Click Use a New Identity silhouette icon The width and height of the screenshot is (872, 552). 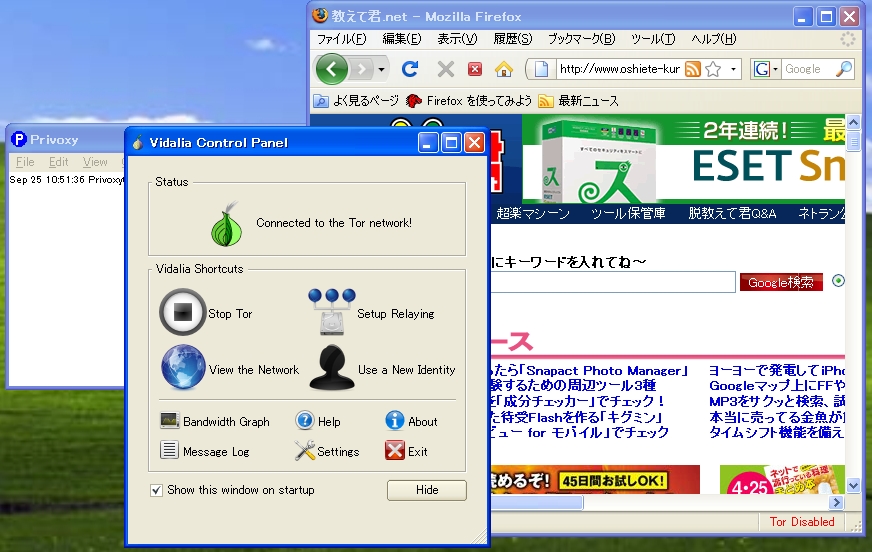click(x=332, y=367)
